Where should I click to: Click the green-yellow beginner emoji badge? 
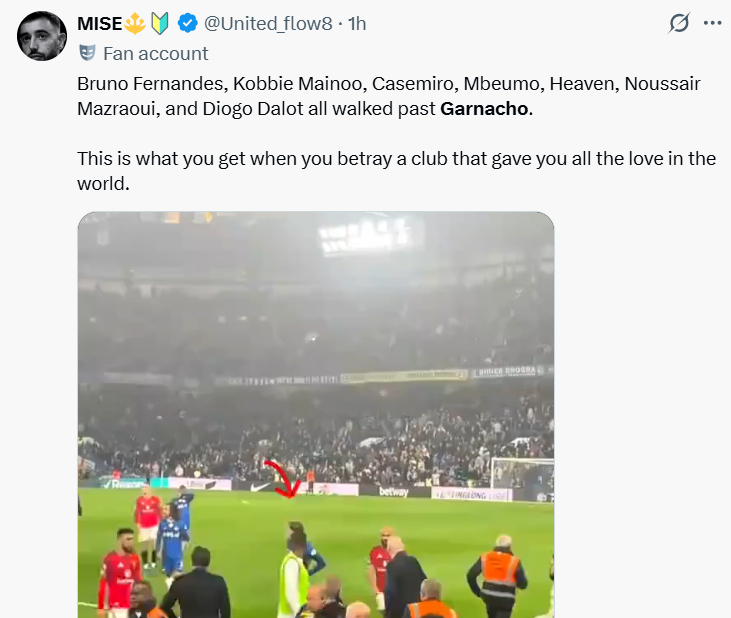160,23
